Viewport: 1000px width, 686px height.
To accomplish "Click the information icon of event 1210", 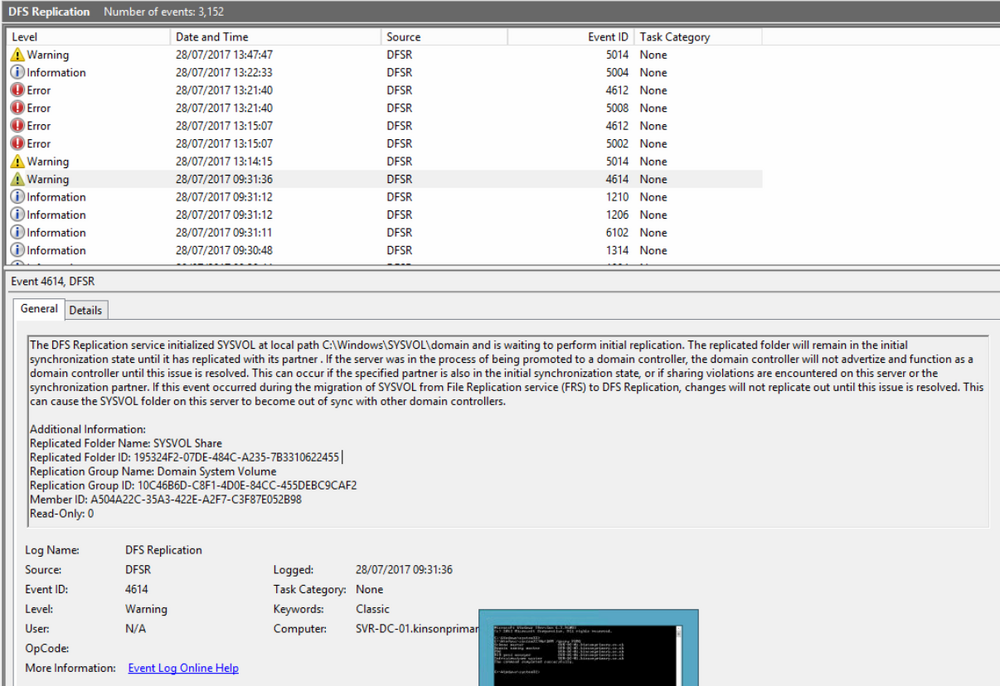I will [x=18, y=197].
